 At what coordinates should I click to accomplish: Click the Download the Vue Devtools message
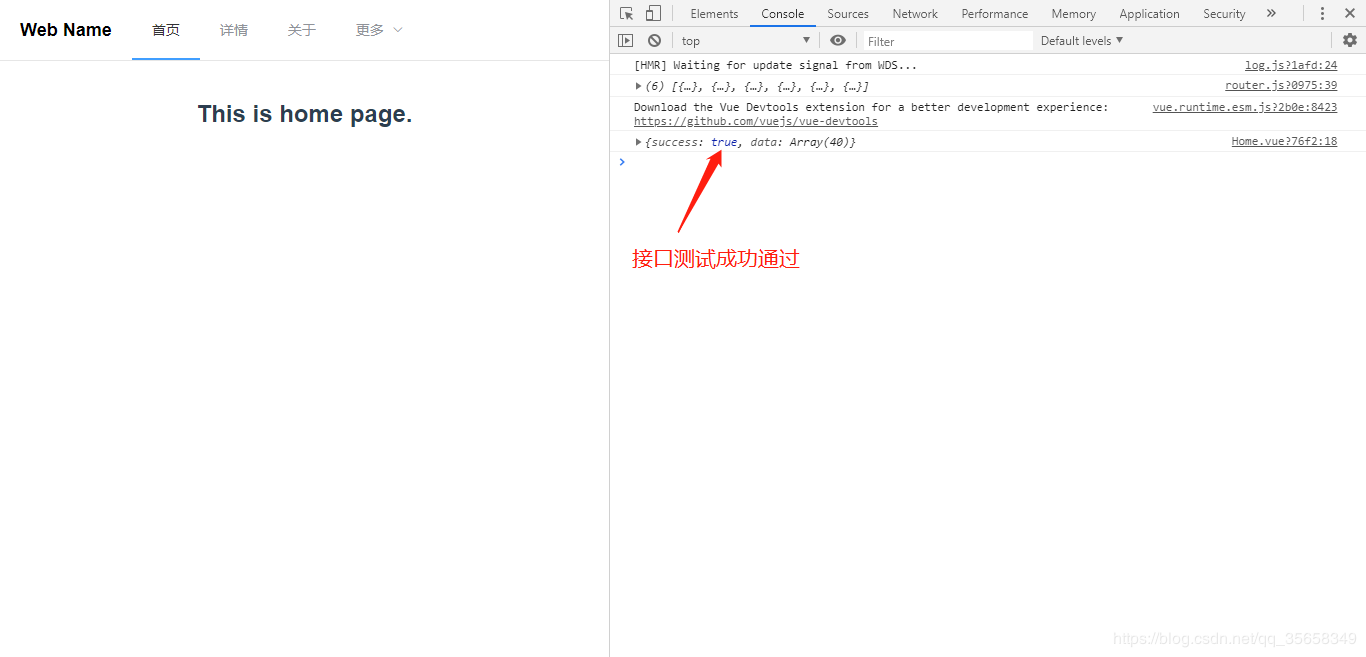tap(871, 107)
